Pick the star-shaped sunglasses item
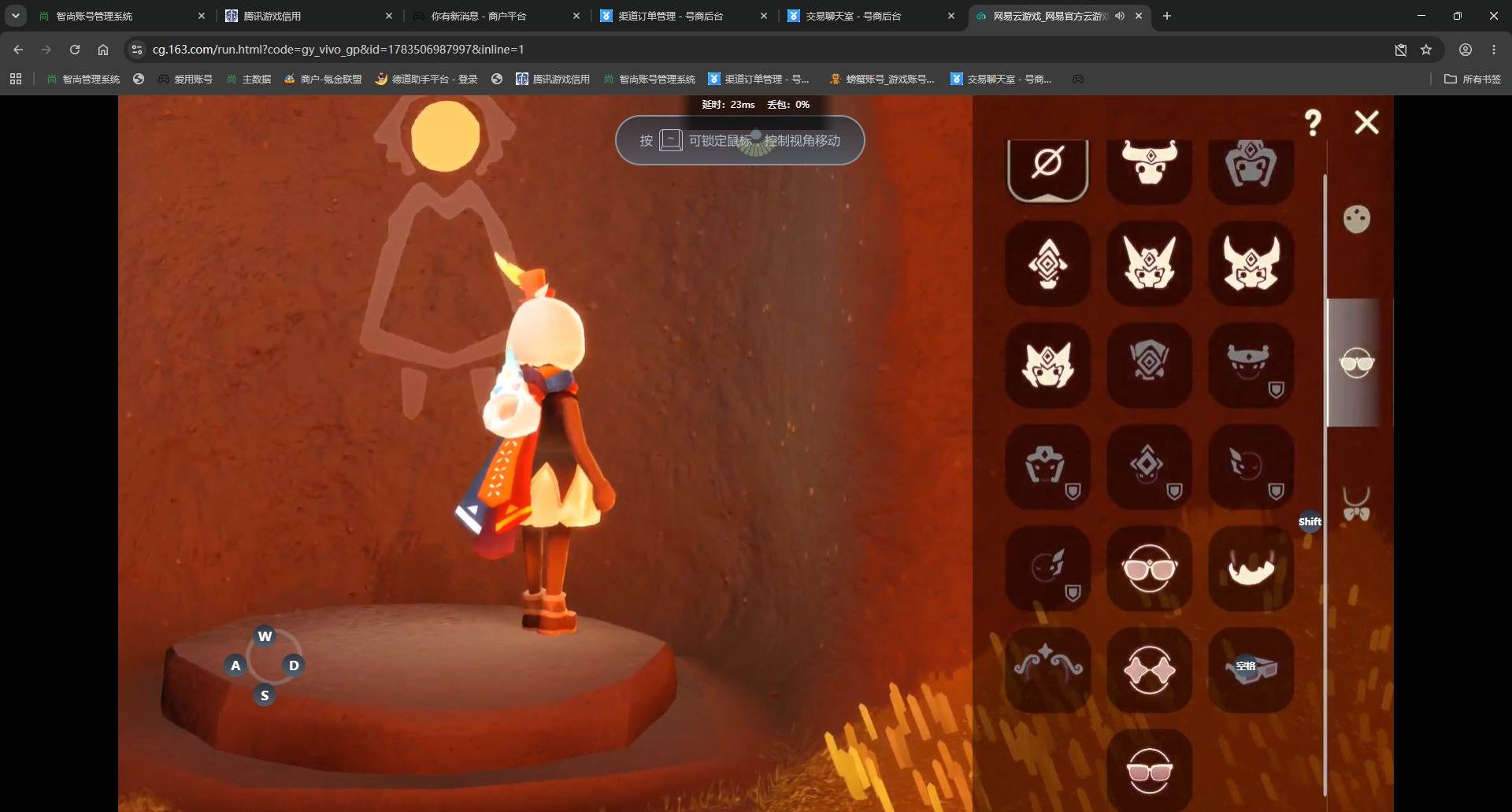This screenshot has width=1512, height=812. click(x=1149, y=669)
